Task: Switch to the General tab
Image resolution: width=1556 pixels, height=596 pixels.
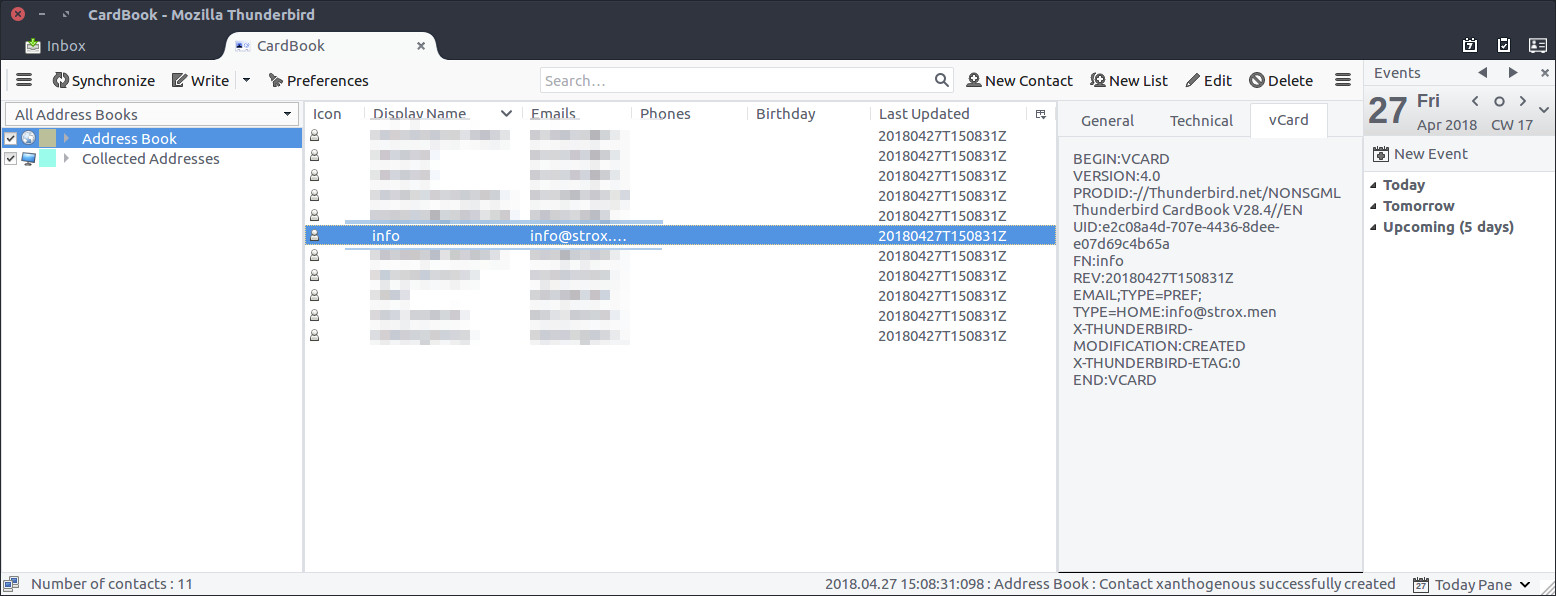Action: [1107, 120]
